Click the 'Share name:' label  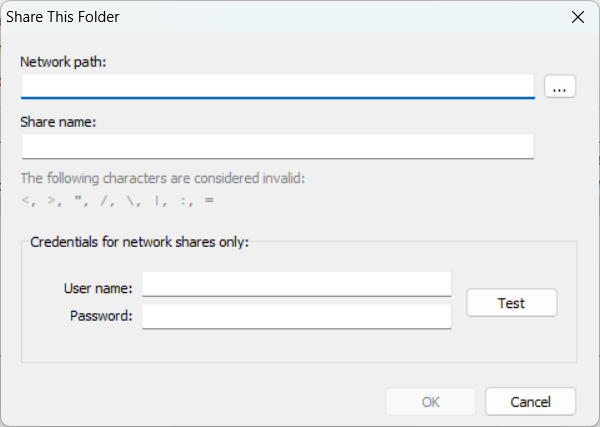tap(57, 122)
